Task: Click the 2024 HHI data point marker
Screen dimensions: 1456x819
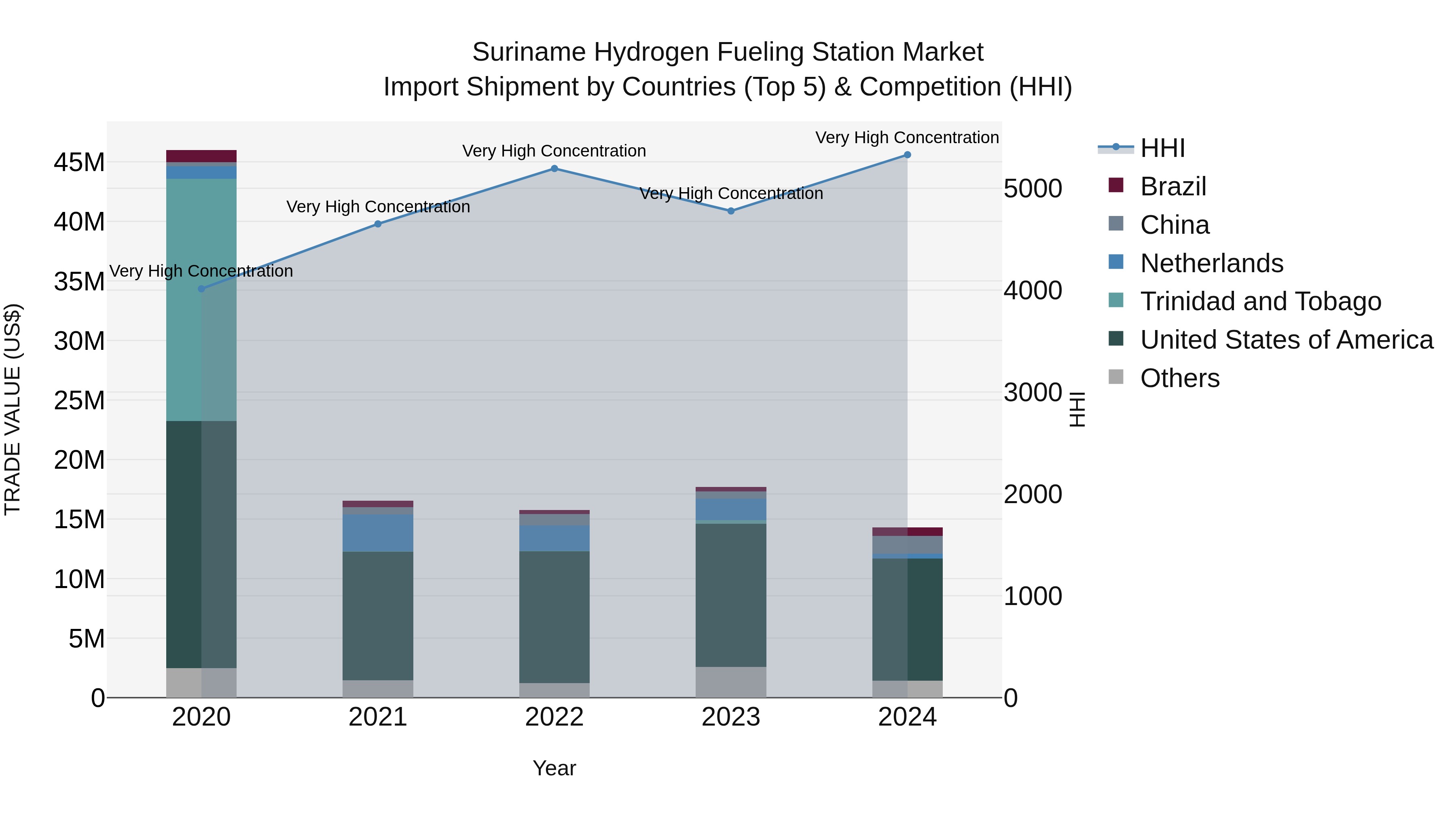Action: tap(907, 155)
